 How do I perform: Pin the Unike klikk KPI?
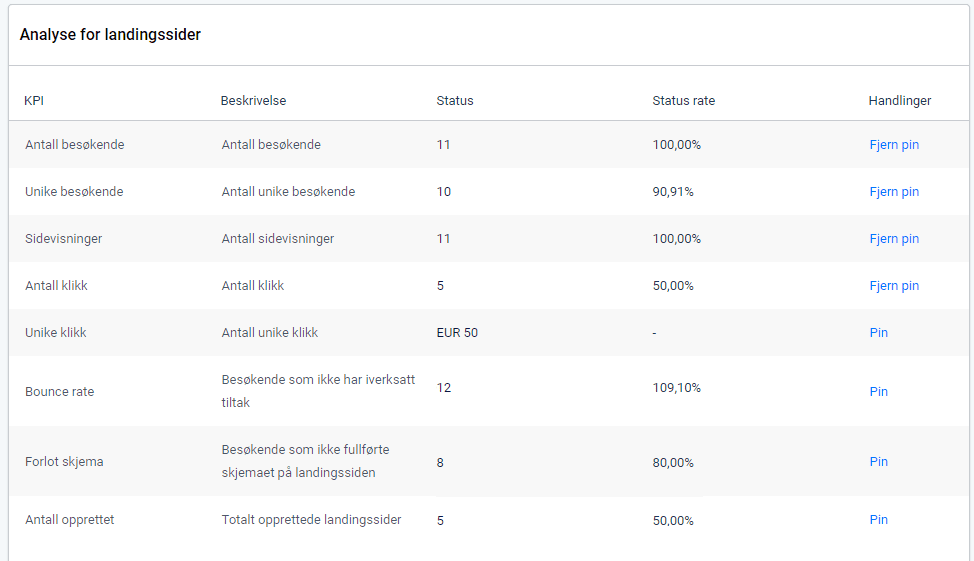(878, 332)
